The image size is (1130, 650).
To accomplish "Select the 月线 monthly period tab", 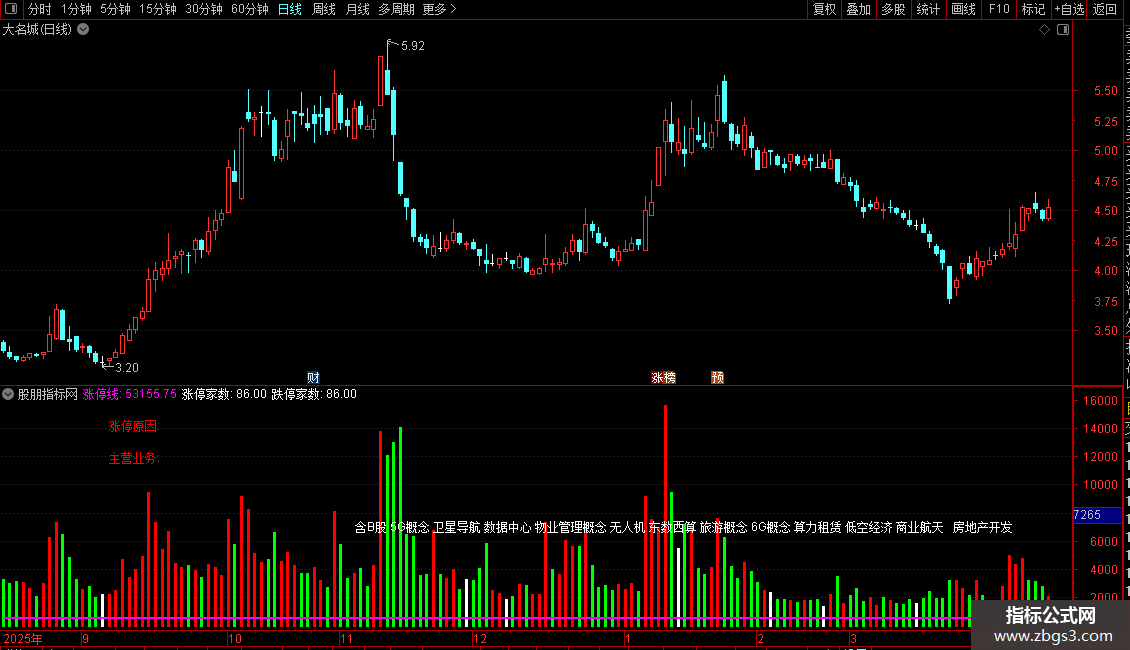I will pos(357,9).
